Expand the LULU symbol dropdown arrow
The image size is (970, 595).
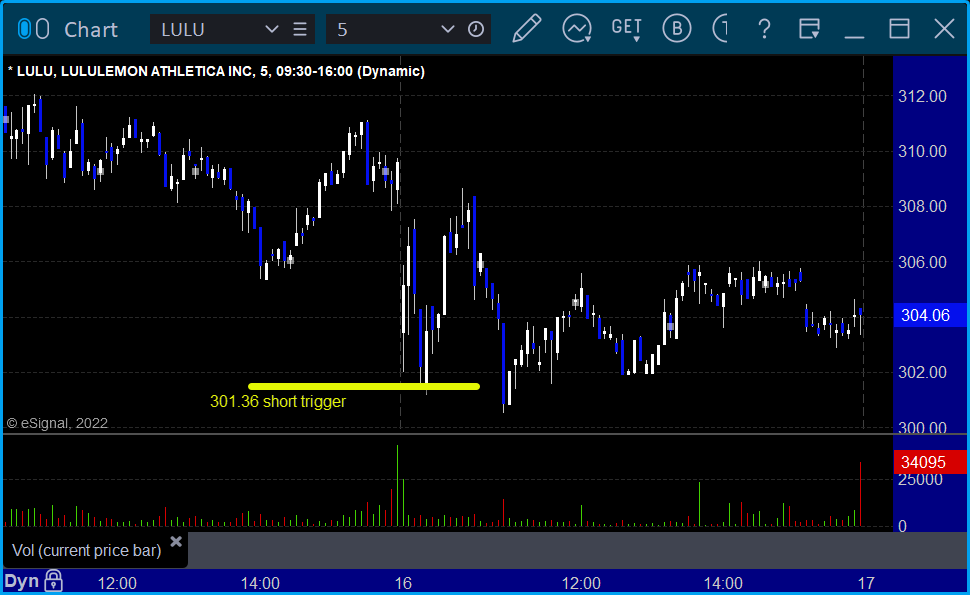click(x=272, y=29)
